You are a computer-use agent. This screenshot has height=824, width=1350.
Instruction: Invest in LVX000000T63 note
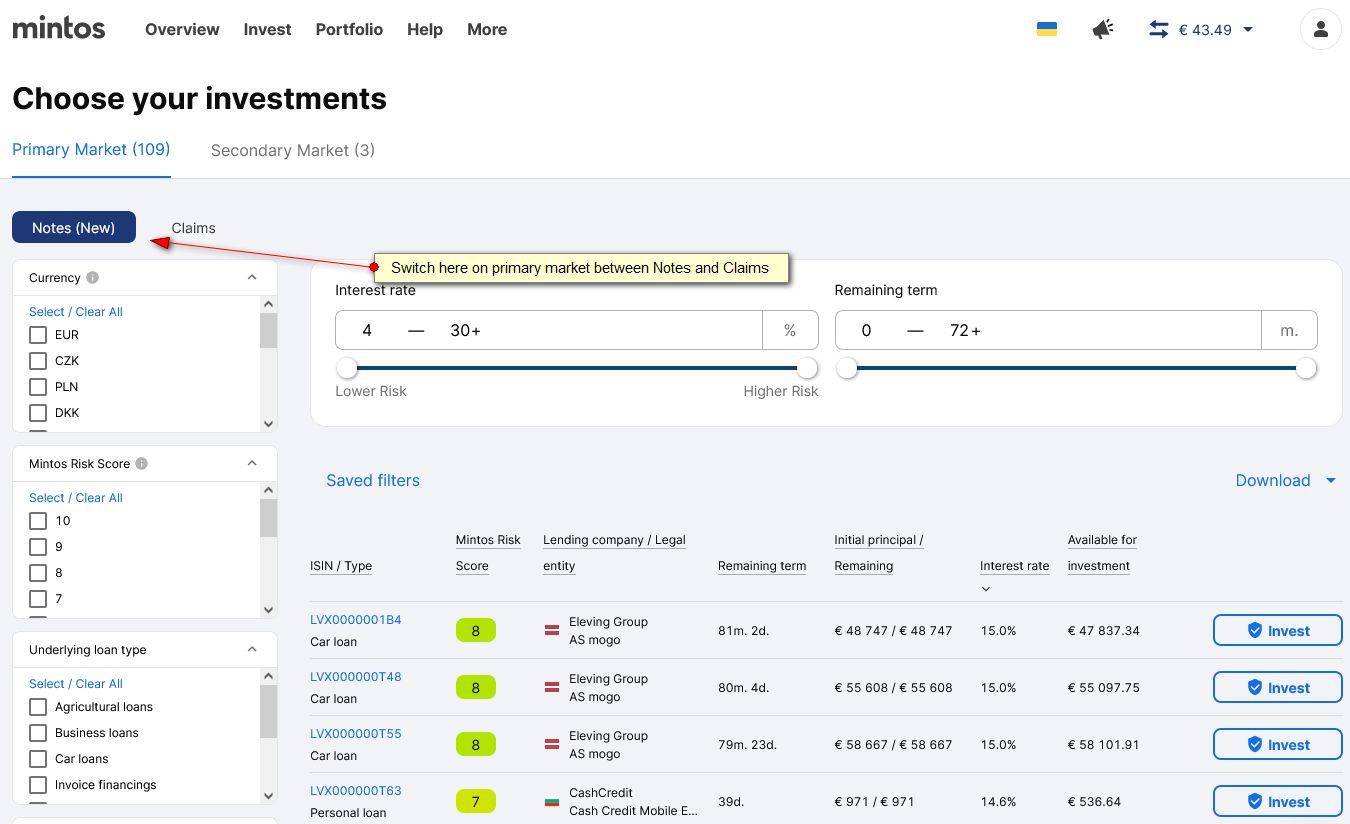1277,802
